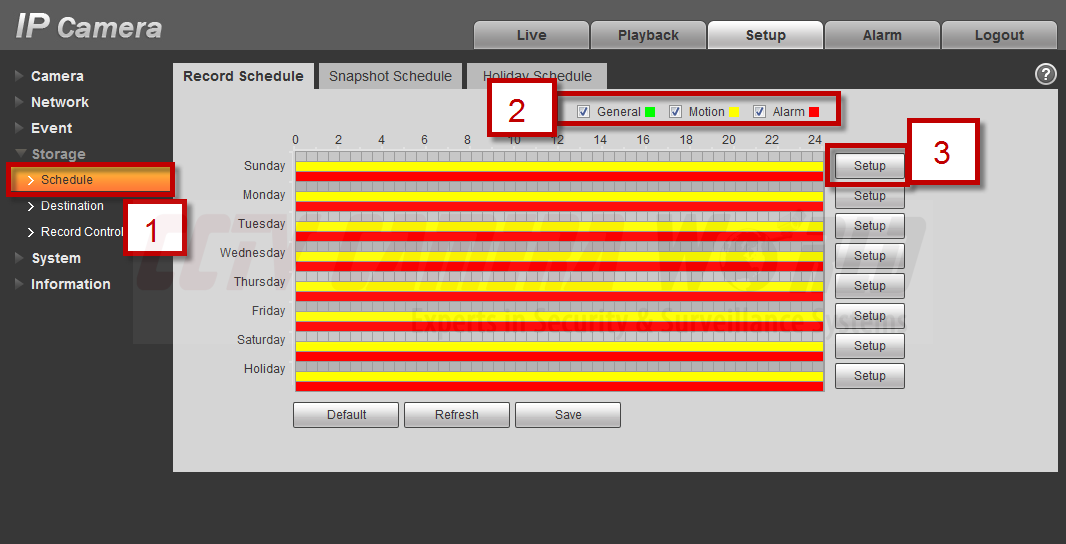Go to the Live view tab
The image size is (1066, 544).
(x=531, y=35)
